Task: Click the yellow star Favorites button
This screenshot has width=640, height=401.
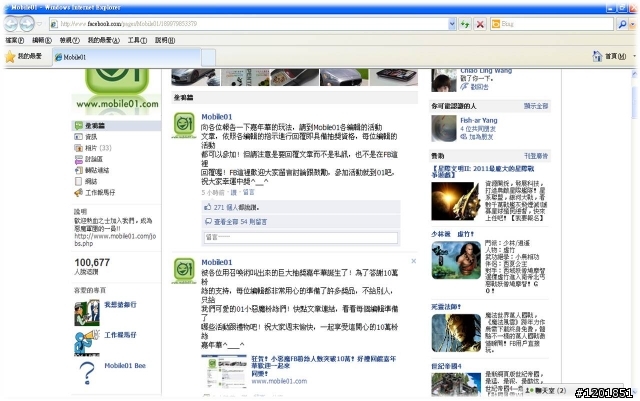Action: click(x=10, y=56)
